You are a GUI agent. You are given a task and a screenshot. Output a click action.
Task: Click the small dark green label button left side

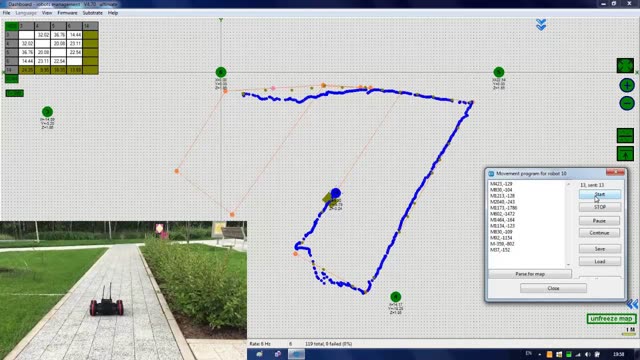point(14,93)
